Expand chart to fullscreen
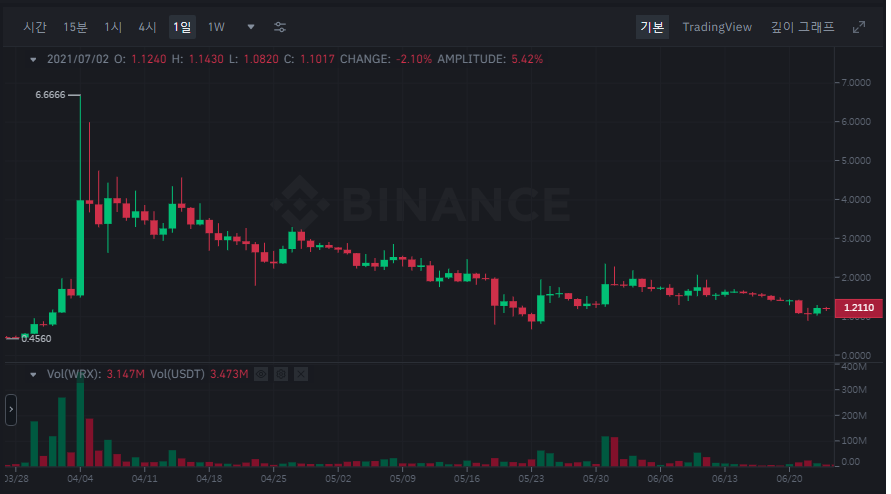This screenshot has width=891, height=494. [859, 27]
